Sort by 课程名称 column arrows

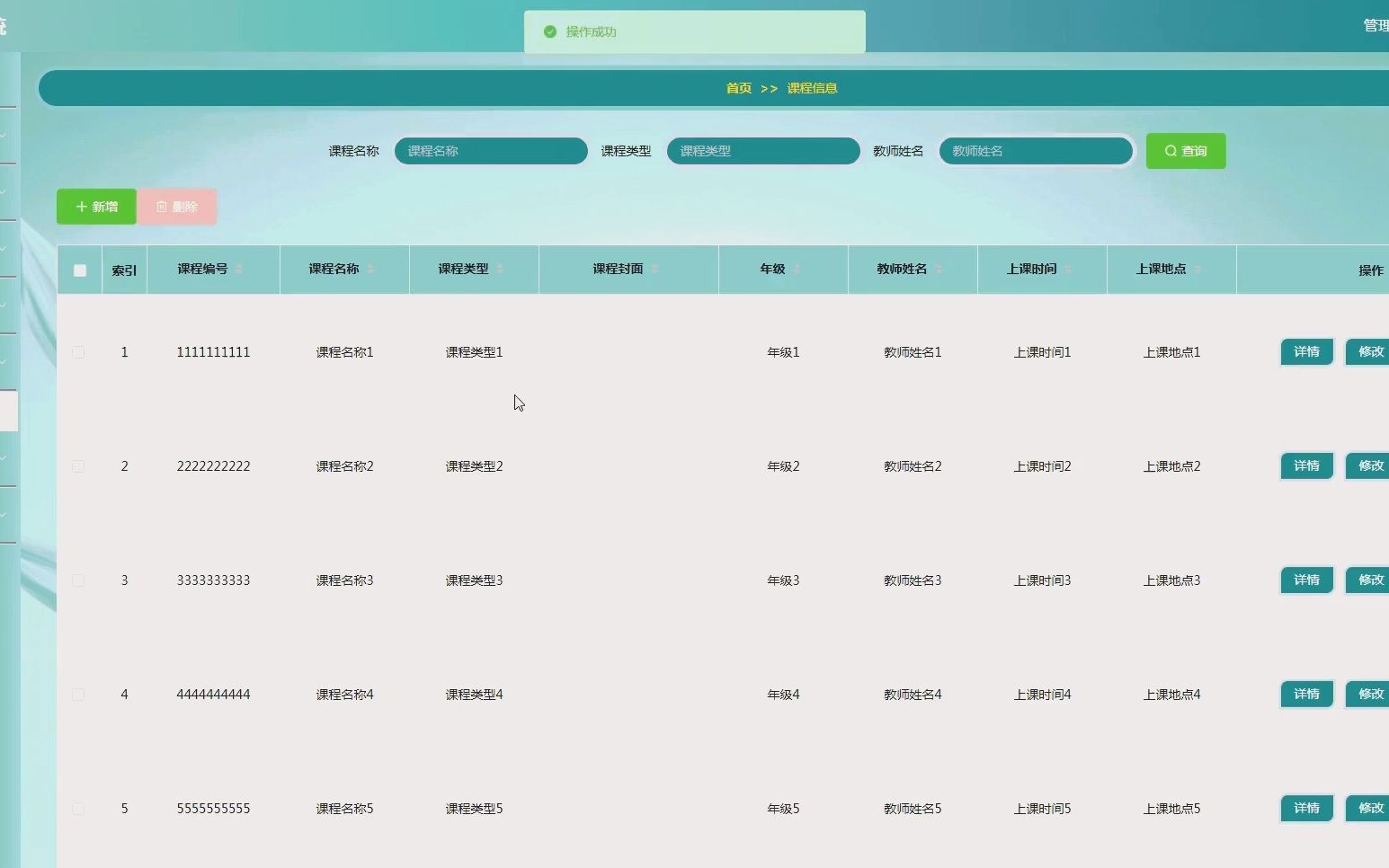(x=370, y=269)
